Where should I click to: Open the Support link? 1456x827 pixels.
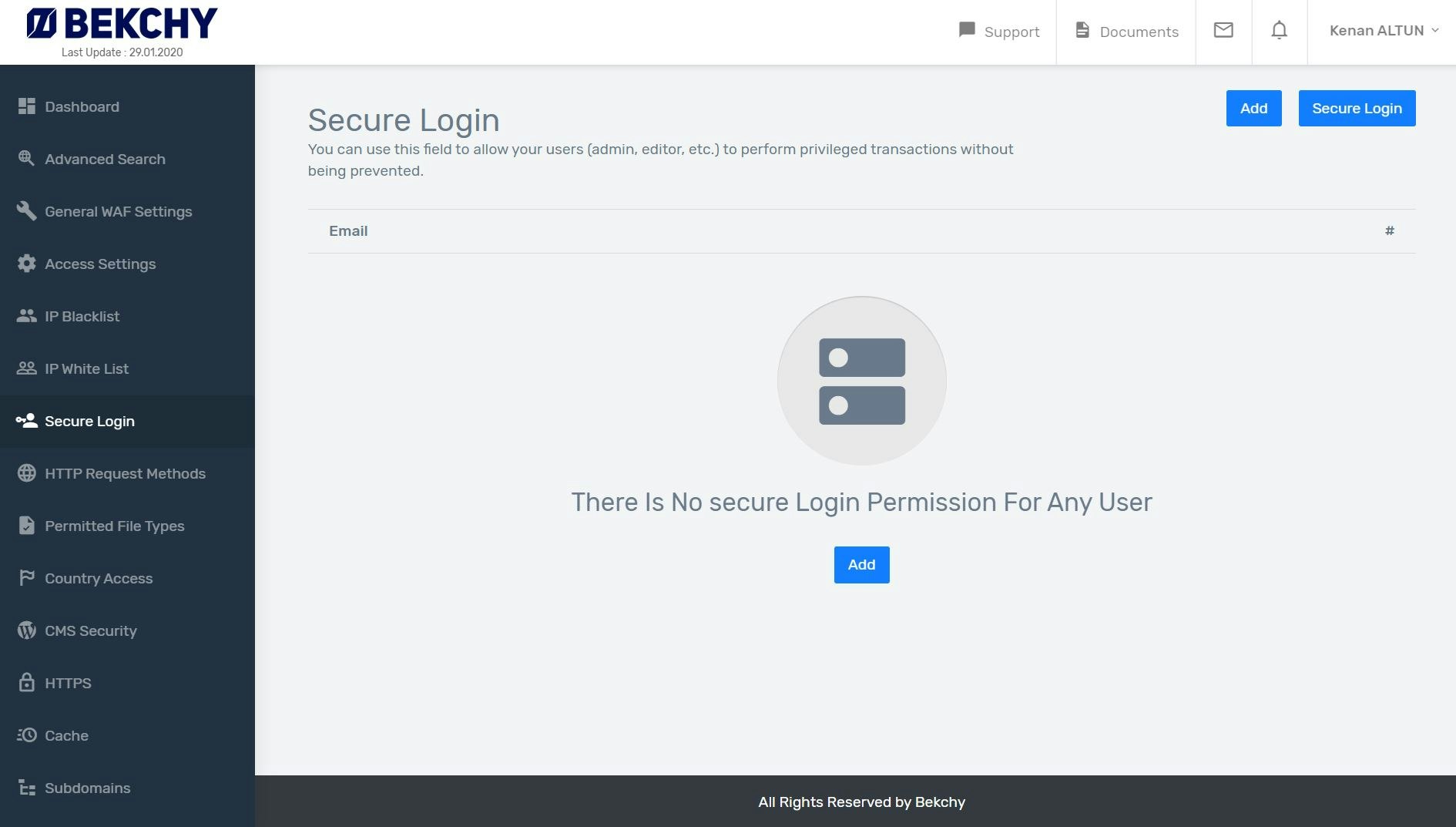pyautogui.click(x=999, y=31)
